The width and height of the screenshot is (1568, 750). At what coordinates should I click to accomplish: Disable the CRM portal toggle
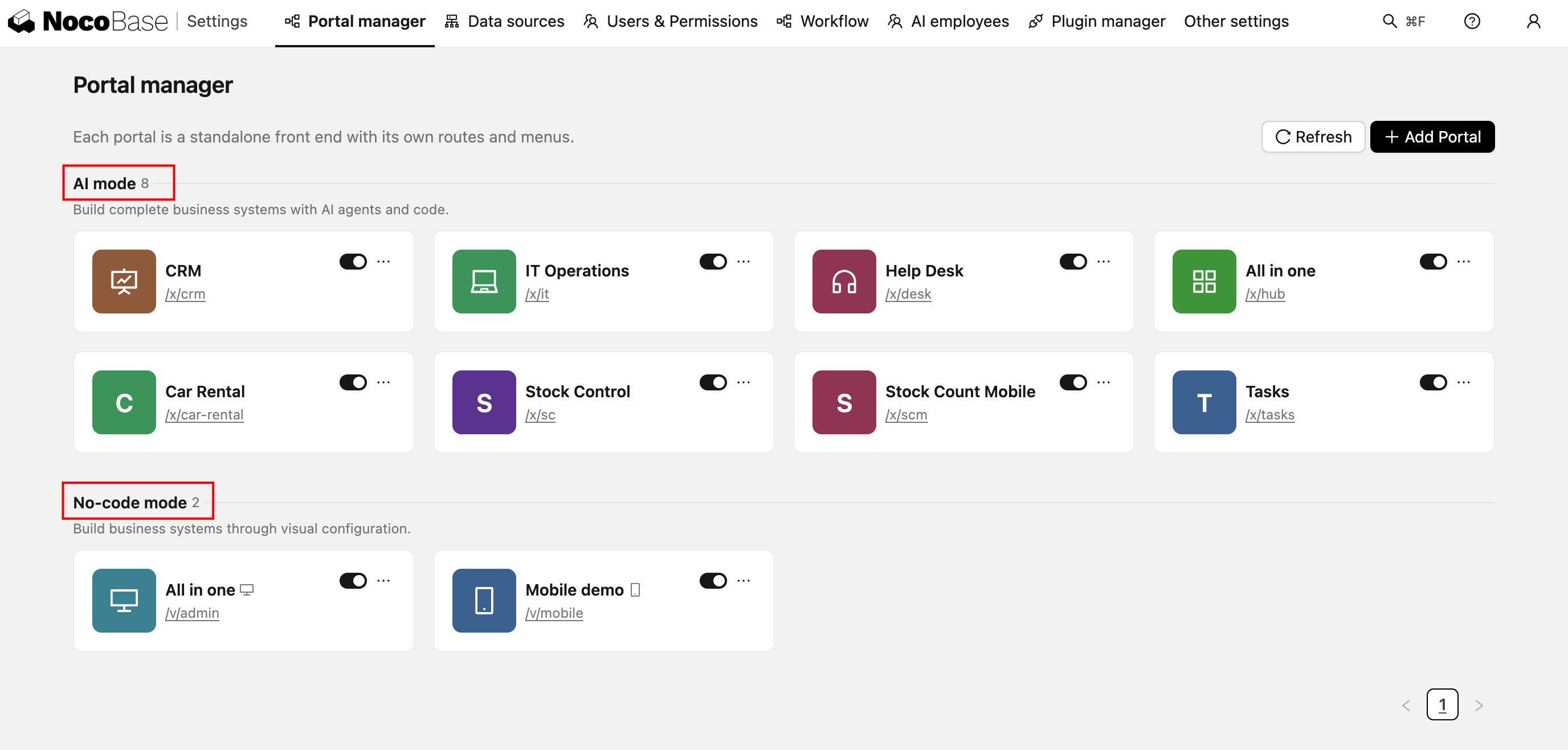(x=353, y=262)
